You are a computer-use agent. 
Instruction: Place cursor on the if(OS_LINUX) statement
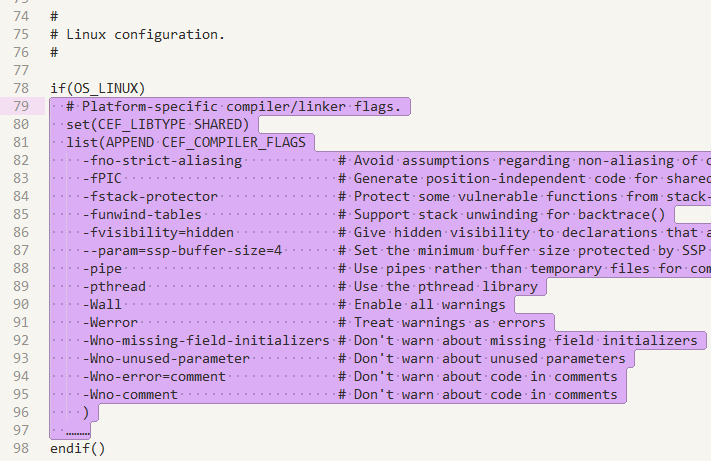[97, 88]
